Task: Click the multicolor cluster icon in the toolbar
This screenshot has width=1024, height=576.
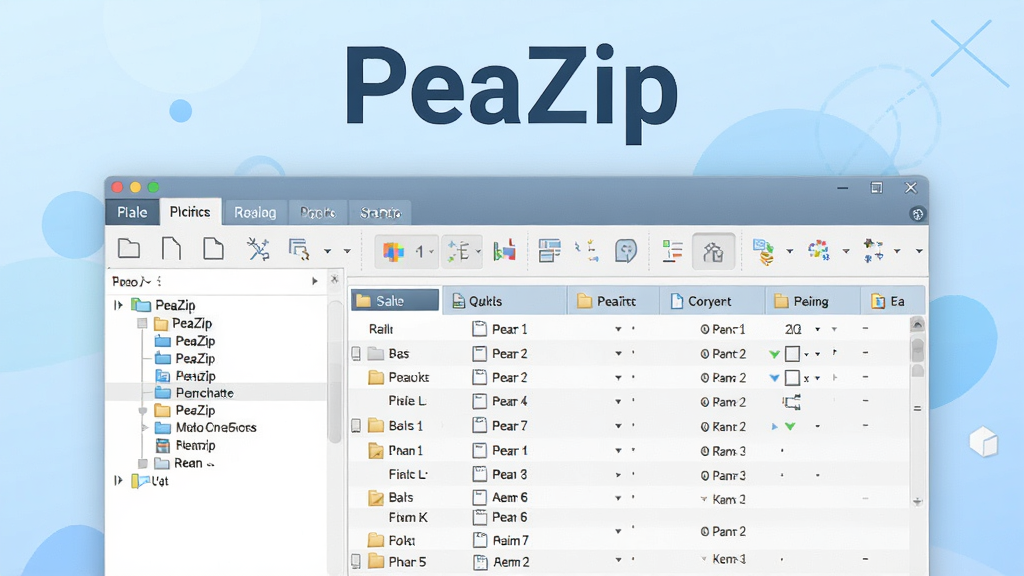Action: click(818, 250)
